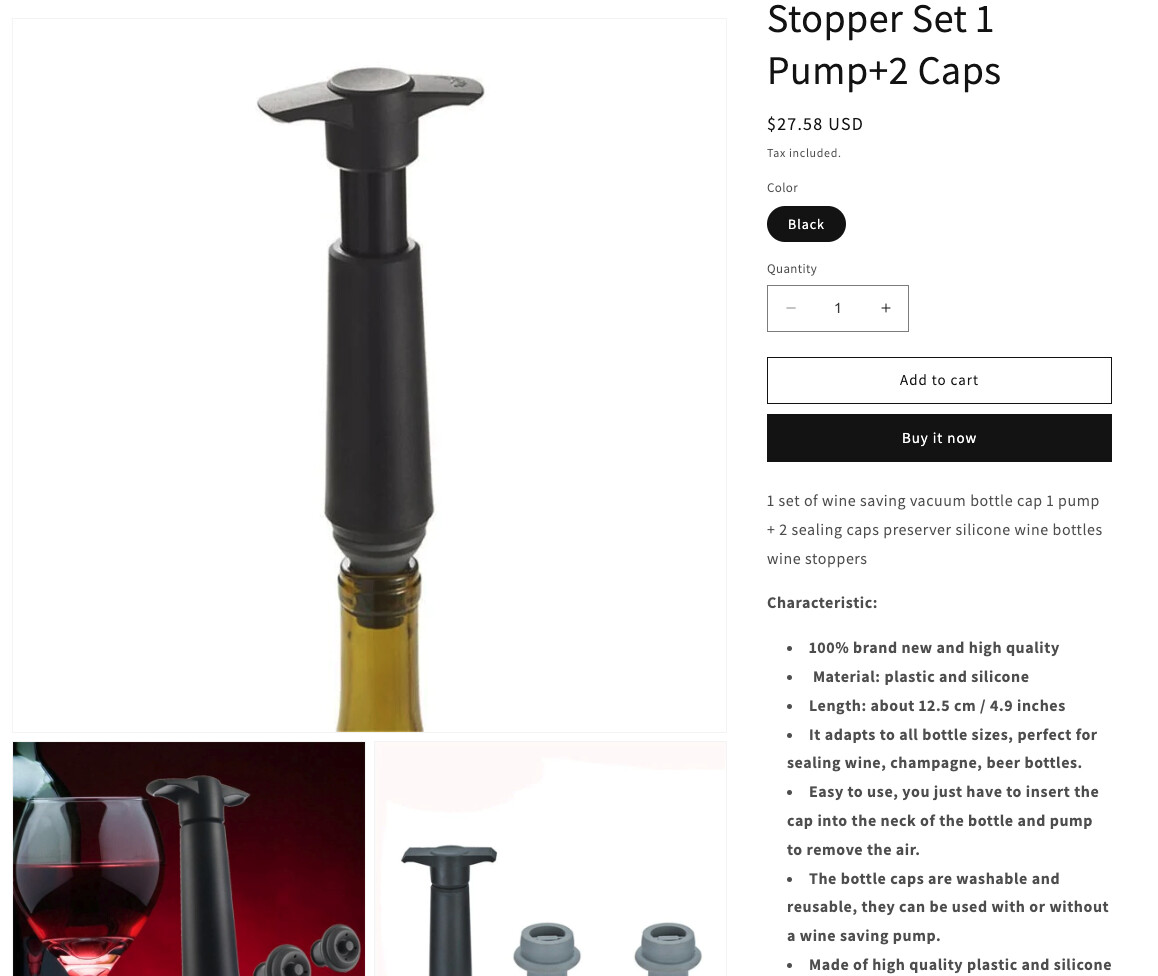Click the Quantity label

coord(792,269)
